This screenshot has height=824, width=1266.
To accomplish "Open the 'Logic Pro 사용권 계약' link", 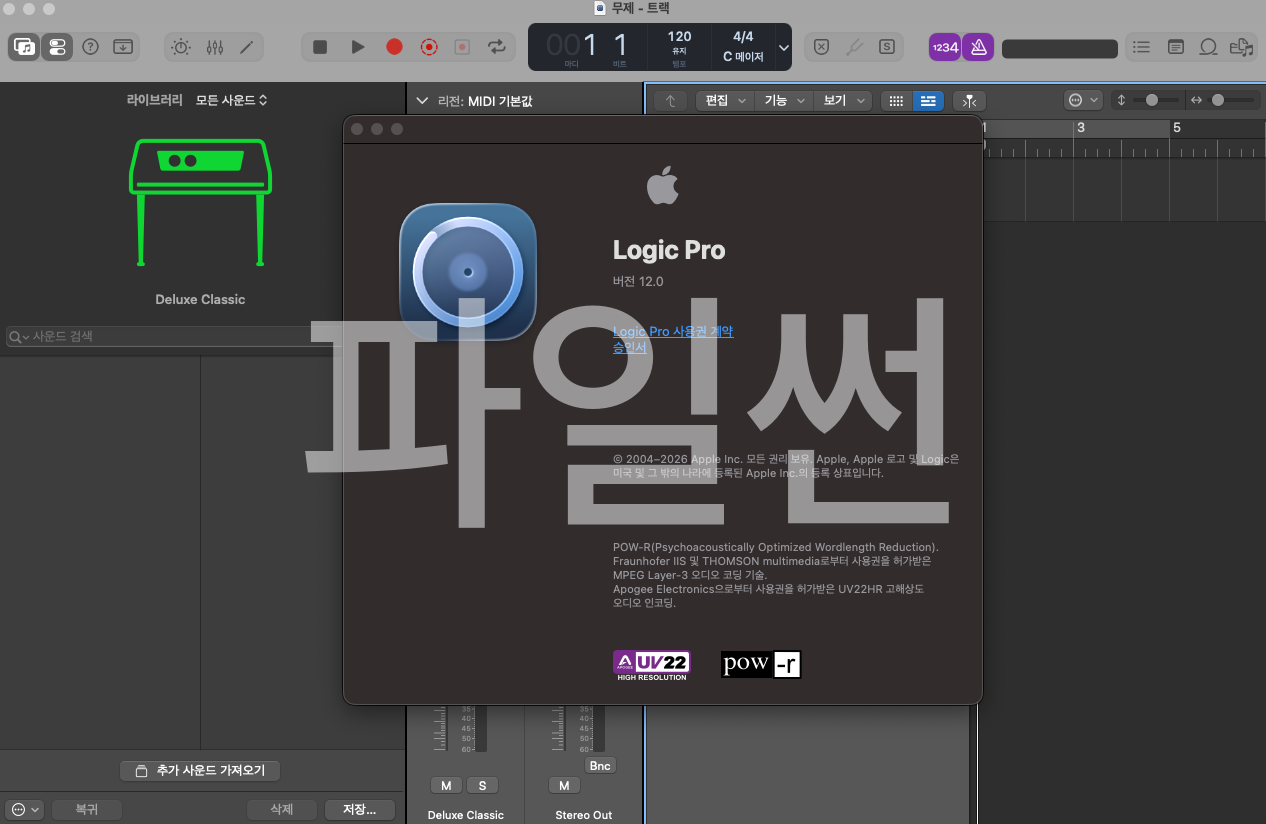I will [673, 331].
